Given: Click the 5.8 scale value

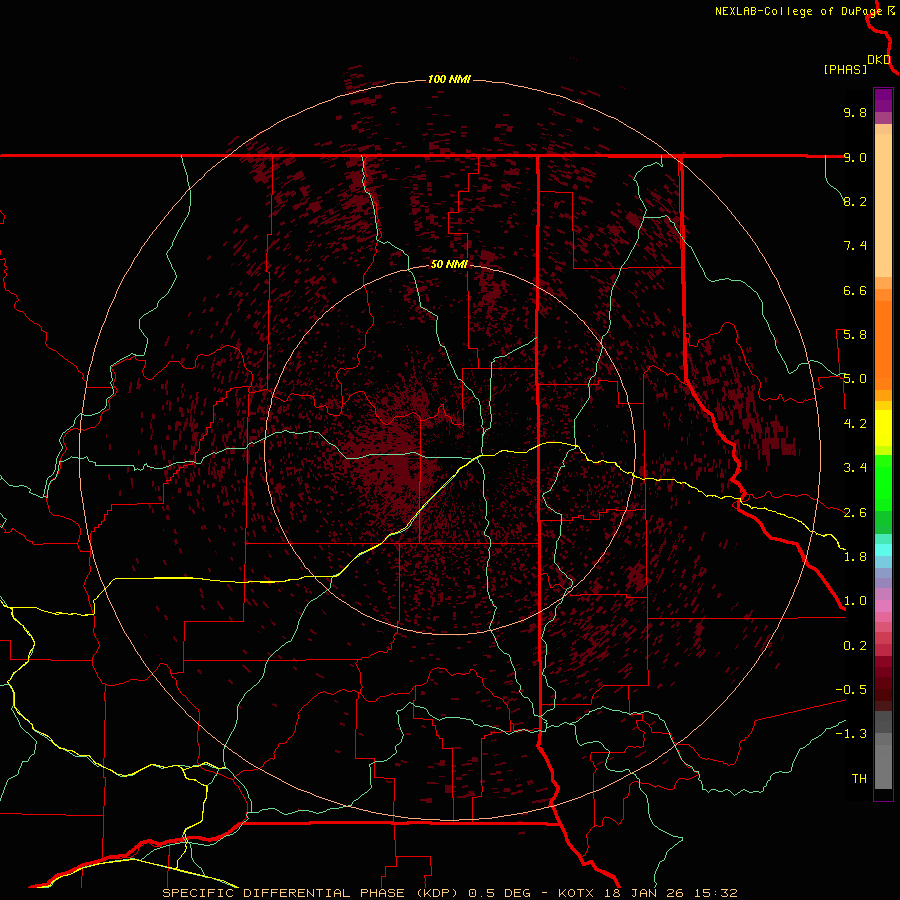Looking at the screenshot, I should point(855,335).
